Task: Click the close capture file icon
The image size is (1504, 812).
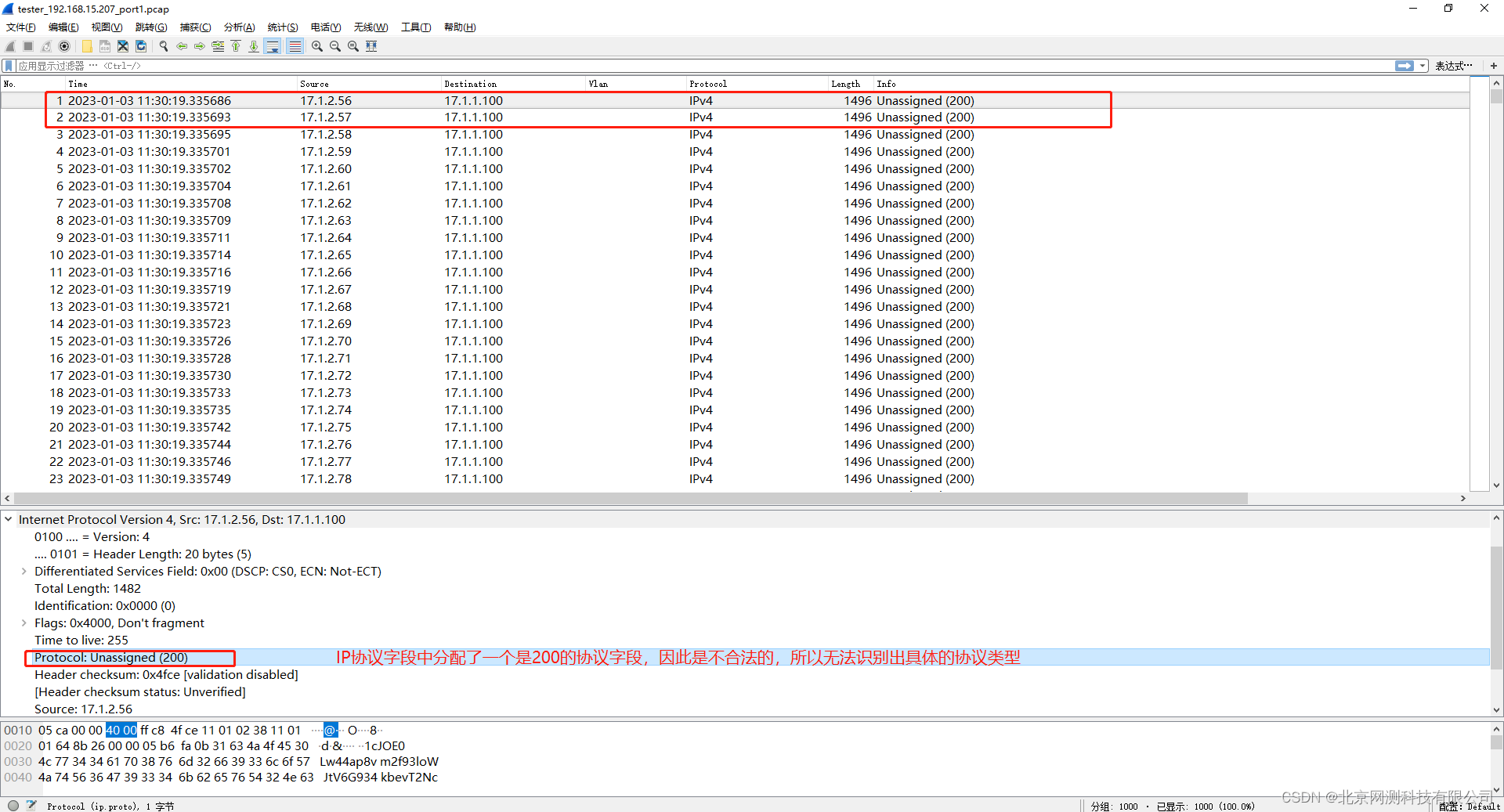Action: click(123, 46)
